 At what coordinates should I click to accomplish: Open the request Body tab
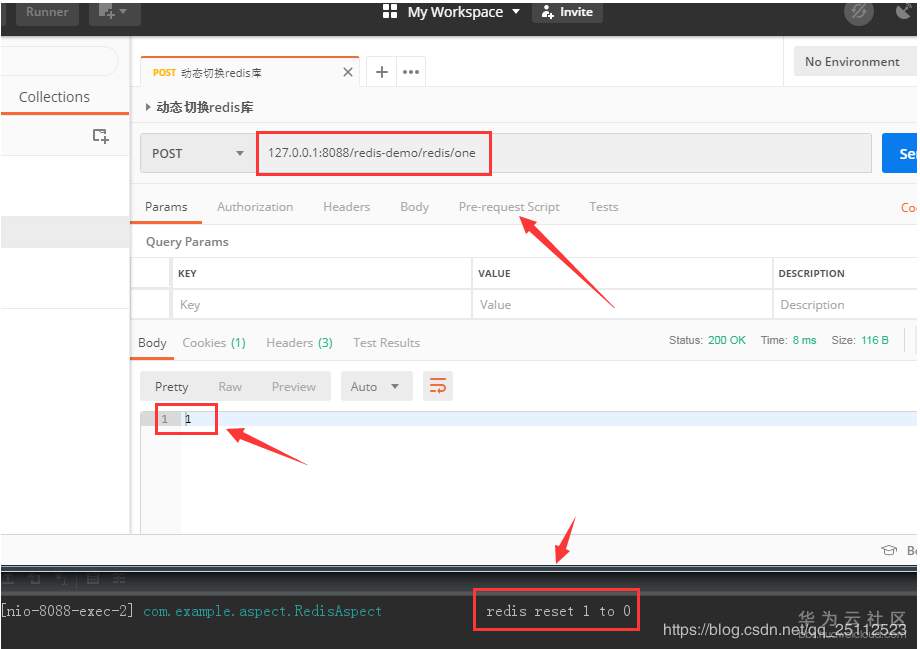414,207
